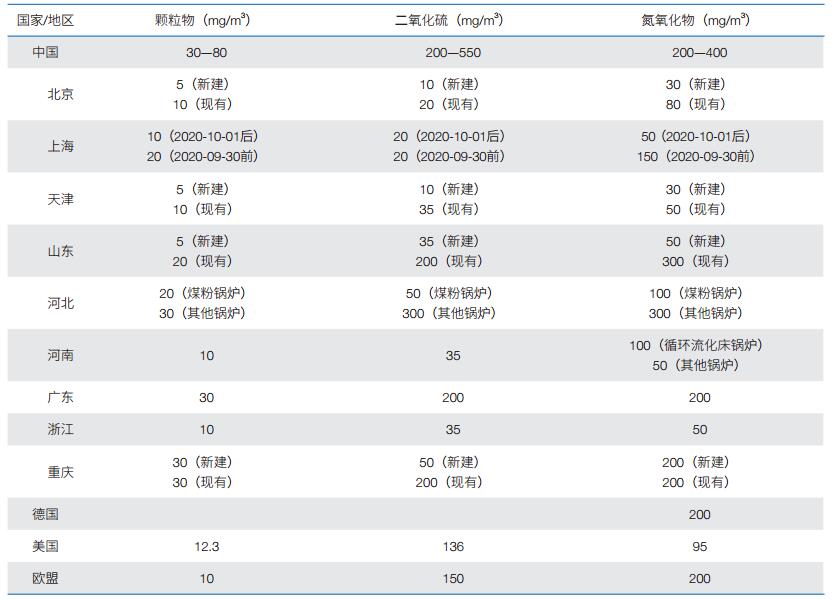Viewport: 833px width, 600px height.
Task: Click the 国家/地区 column header
Action: tap(46, 19)
